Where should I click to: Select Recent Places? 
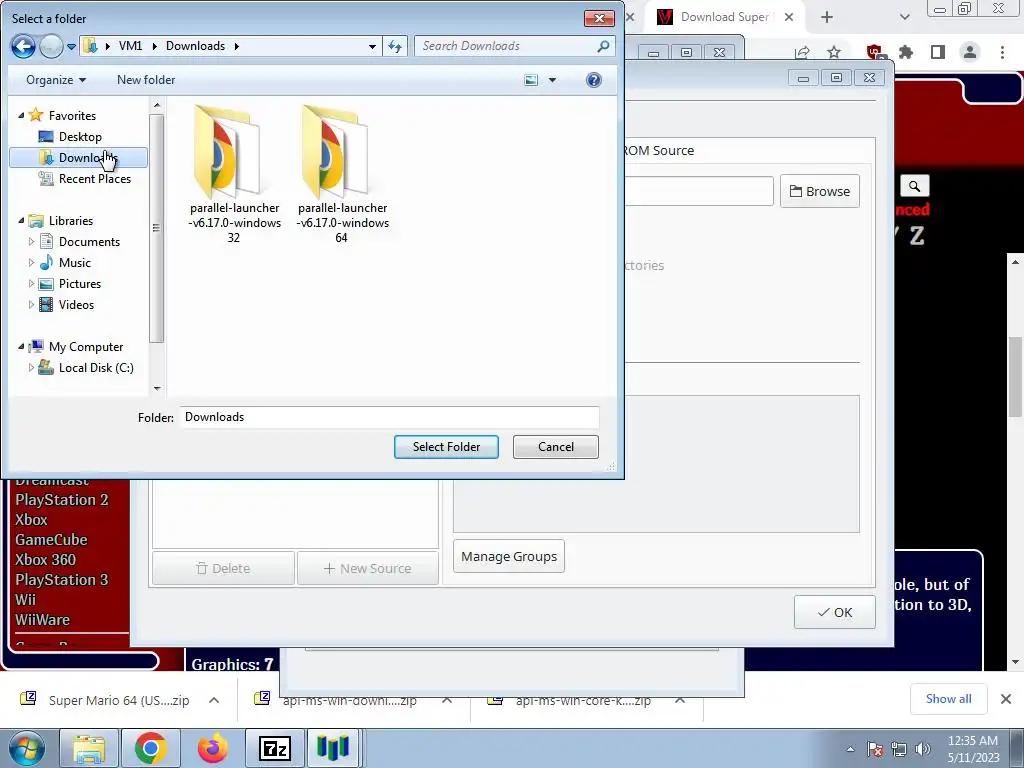click(85, 178)
